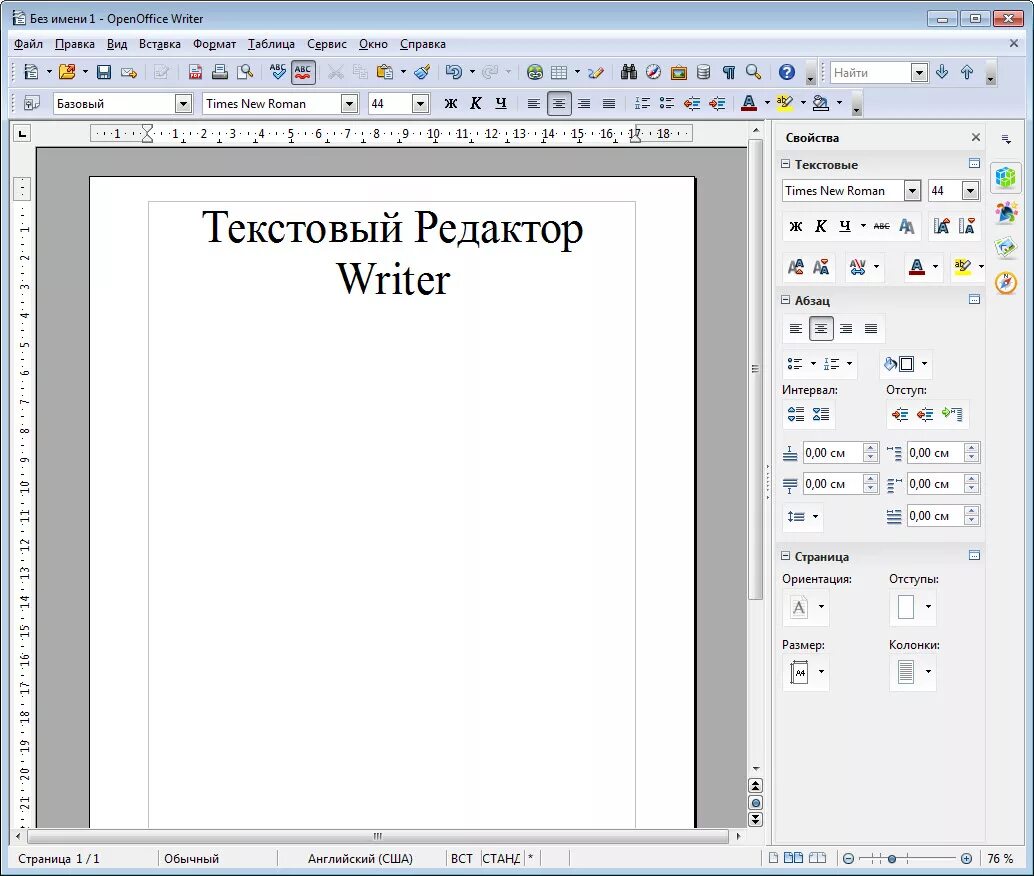This screenshot has height=876, width=1034.
Task: Toggle Justified alignment in formatting toolbar
Action: (x=609, y=104)
